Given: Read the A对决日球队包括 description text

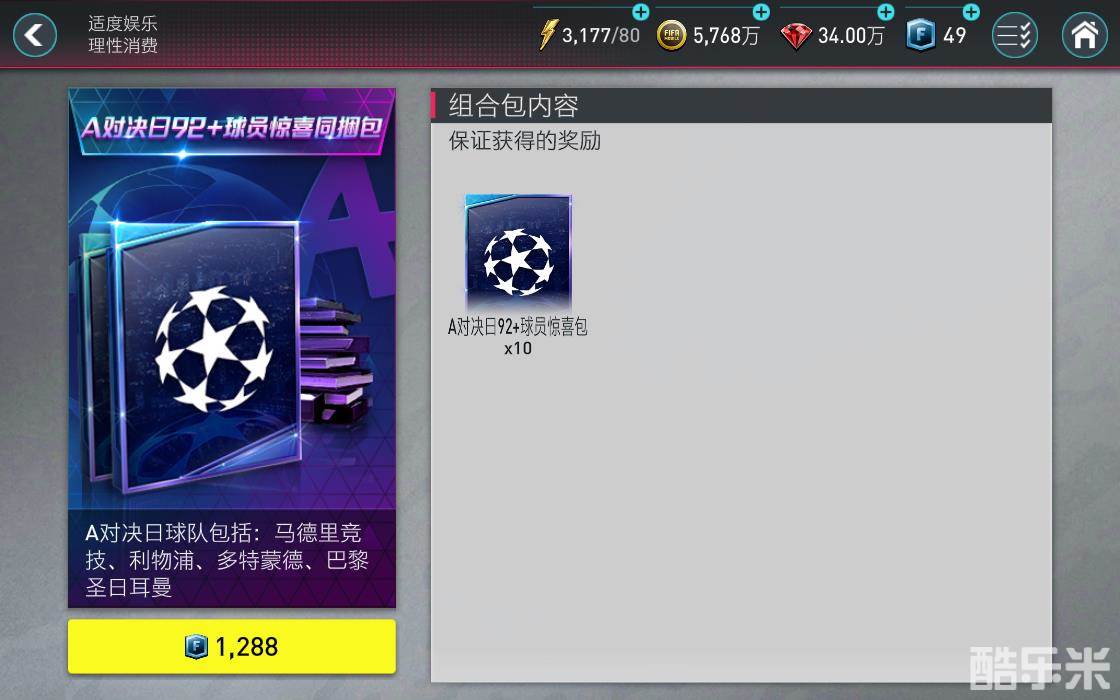Looking at the screenshot, I should pyautogui.click(x=227, y=560).
